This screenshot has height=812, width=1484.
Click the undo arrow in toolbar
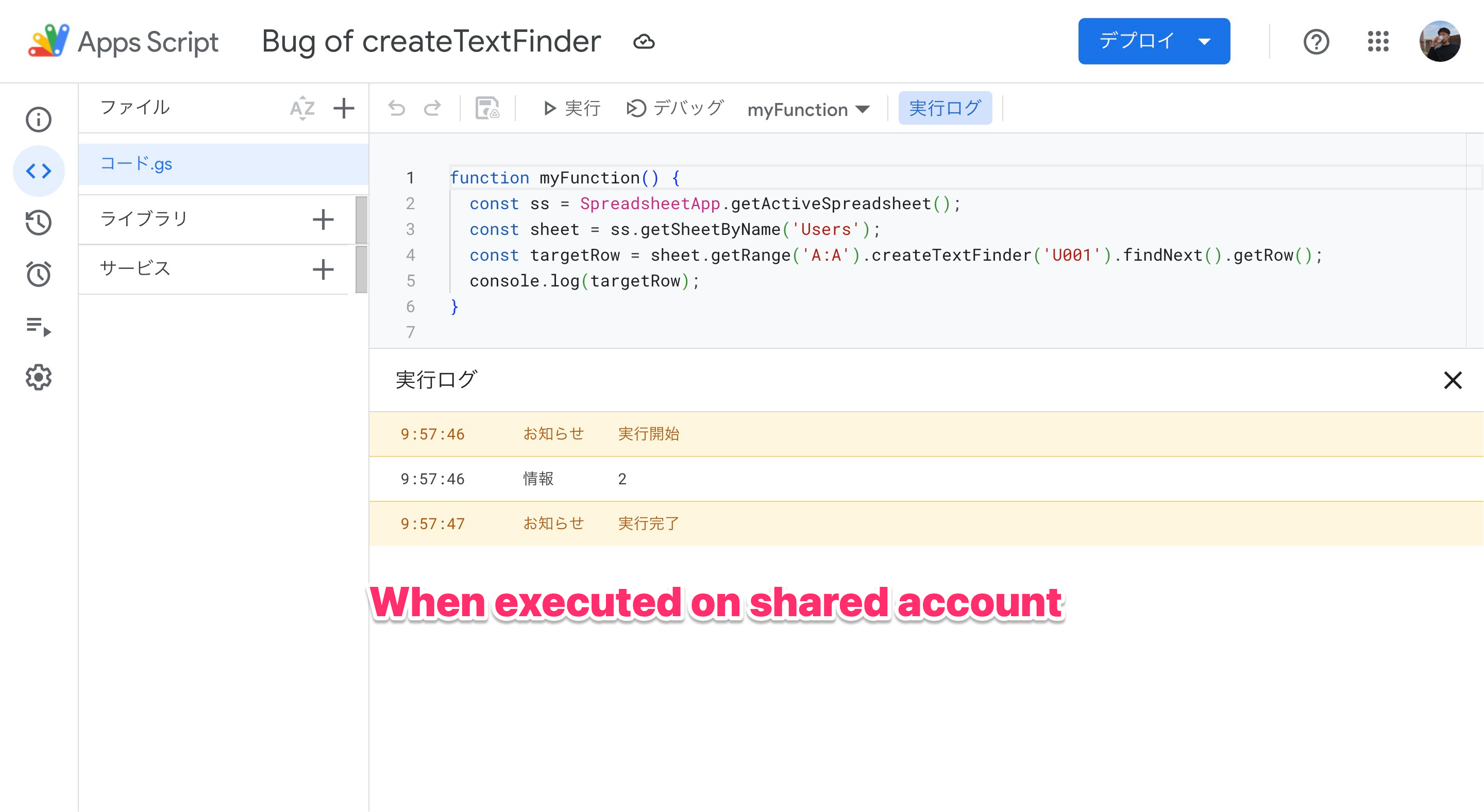point(396,108)
